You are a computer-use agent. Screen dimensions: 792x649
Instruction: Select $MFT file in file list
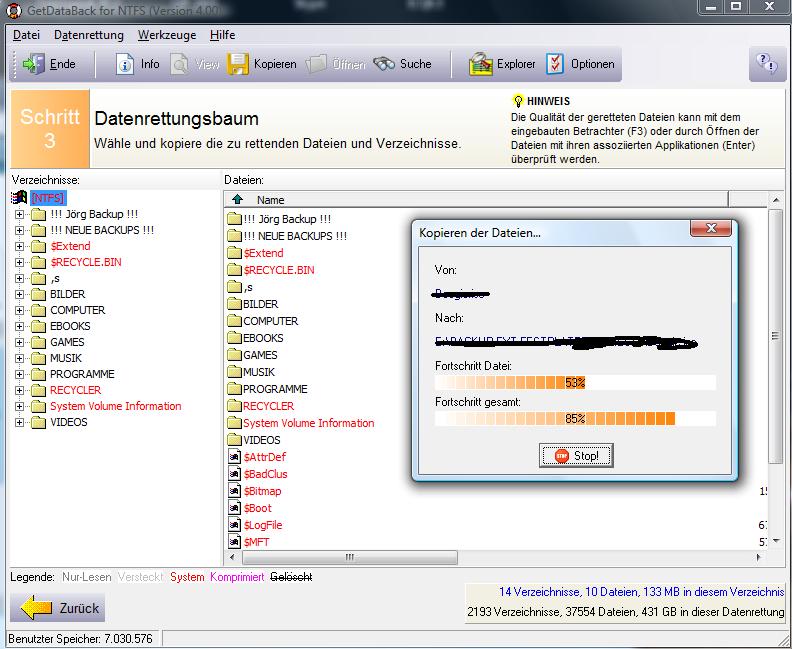pyautogui.click(x=256, y=542)
